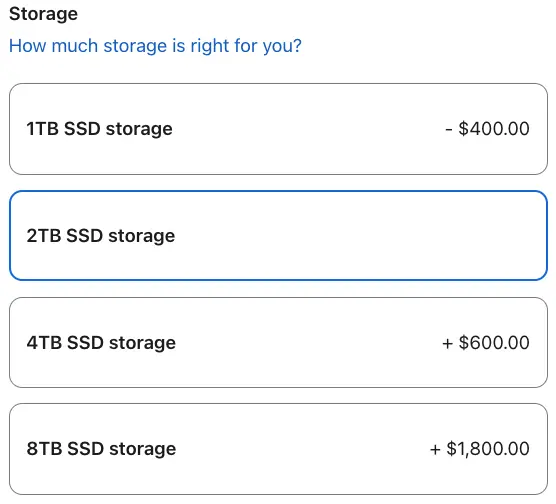Choose the most expensive storage option card
Screen dimensions: 556x504
coord(278,449)
